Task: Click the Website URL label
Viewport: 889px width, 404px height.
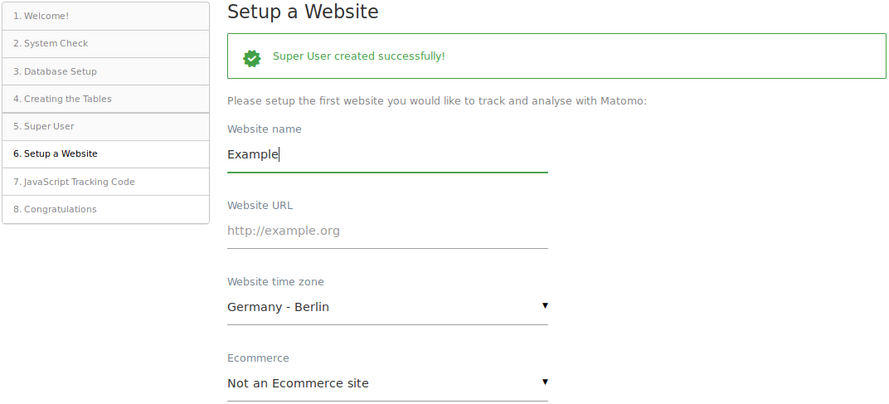Action: (x=260, y=206)
